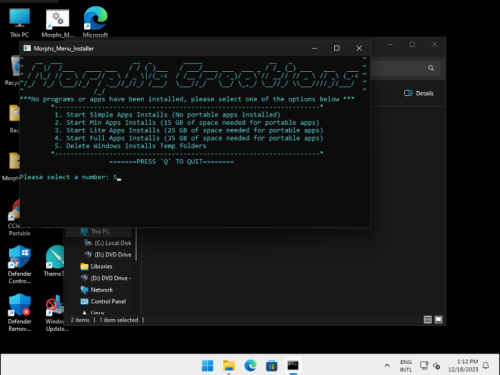Screen dimensions: 500x375
Task: Click the console app taskbar icon
Action: click(x=293, y=366)
